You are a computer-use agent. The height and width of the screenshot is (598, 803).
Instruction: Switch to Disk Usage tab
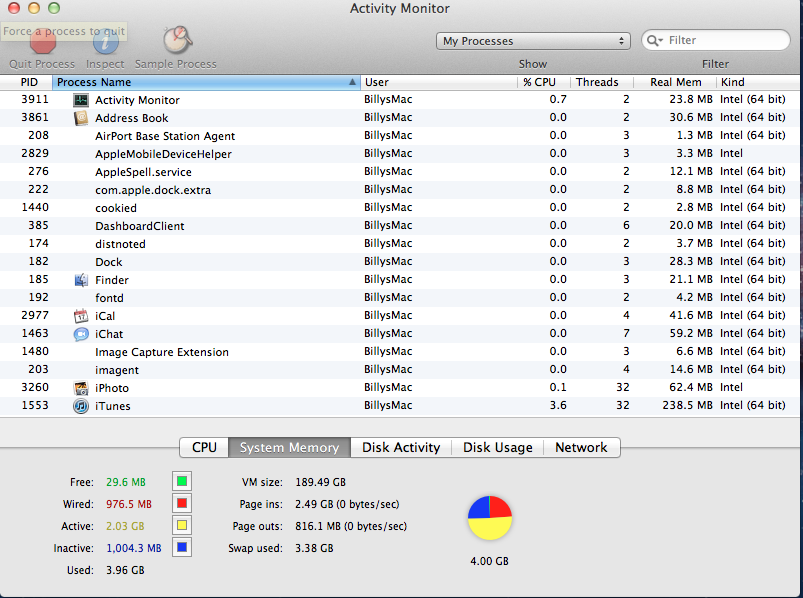pos(497,447)
